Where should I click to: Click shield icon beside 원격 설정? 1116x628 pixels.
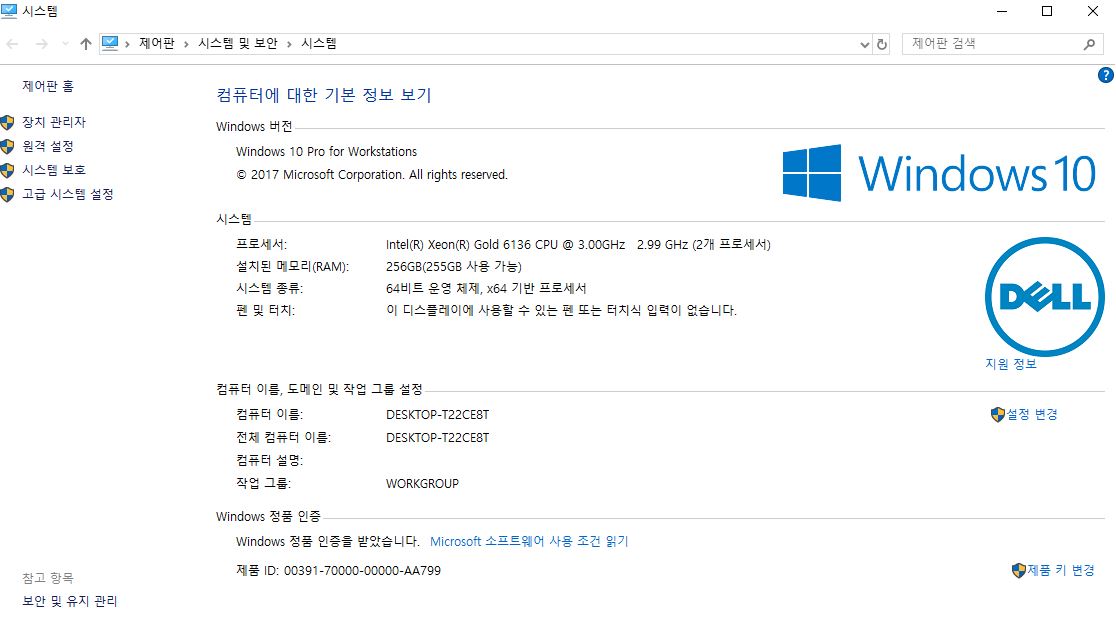click(7, 147)
